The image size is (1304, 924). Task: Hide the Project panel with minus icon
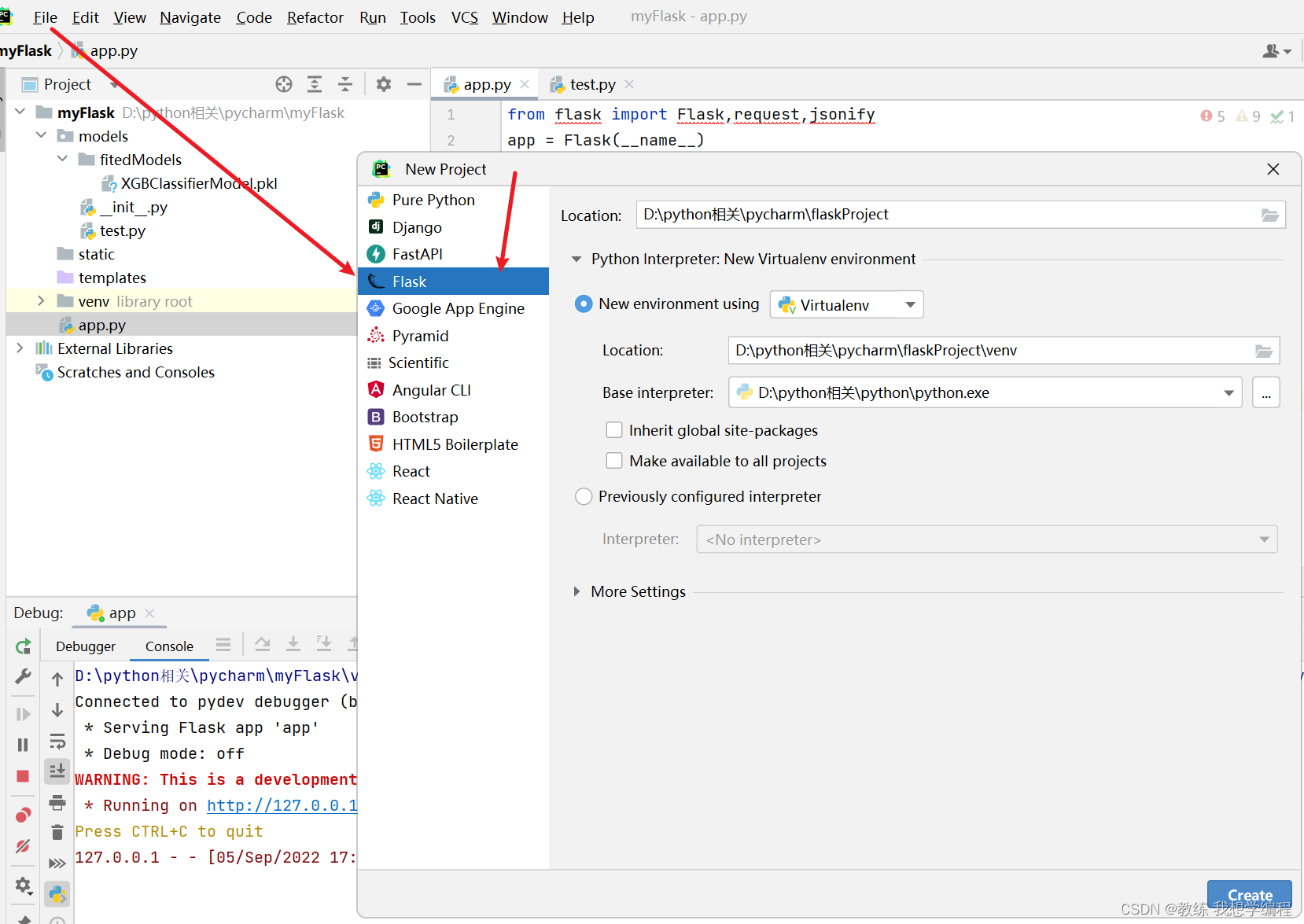point(414,84)
